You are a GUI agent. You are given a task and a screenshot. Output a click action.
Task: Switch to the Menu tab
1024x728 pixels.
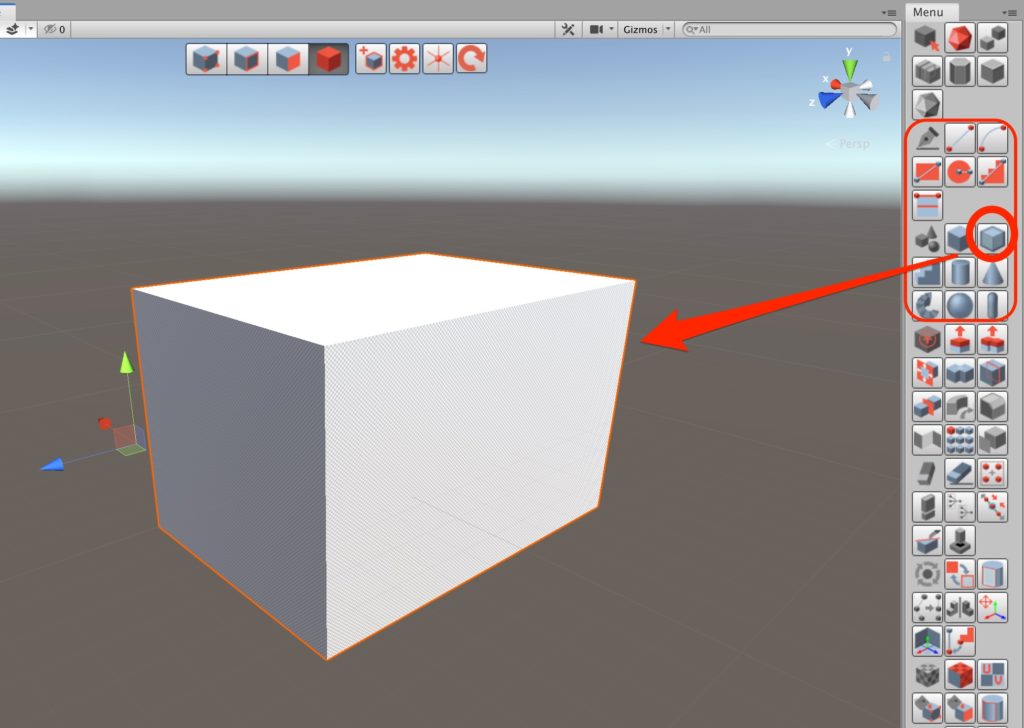click(927, 12)
